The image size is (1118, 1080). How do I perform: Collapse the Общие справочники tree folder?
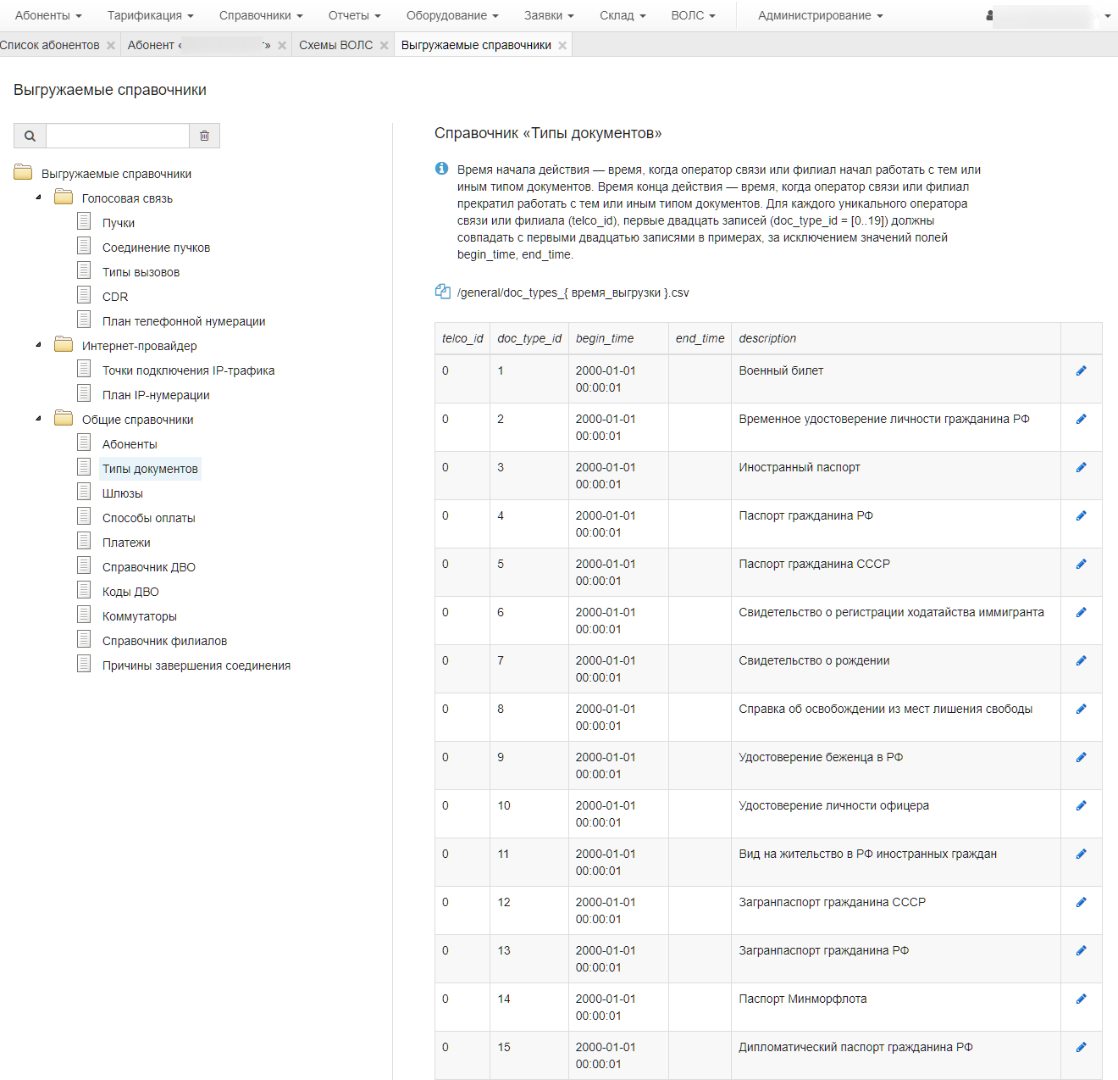pos(39,418)
